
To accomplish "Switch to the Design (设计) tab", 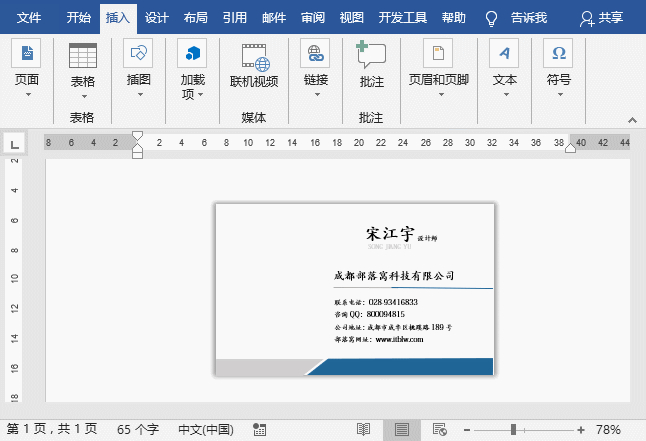I will pyautogui.click(x=157, y=18).
